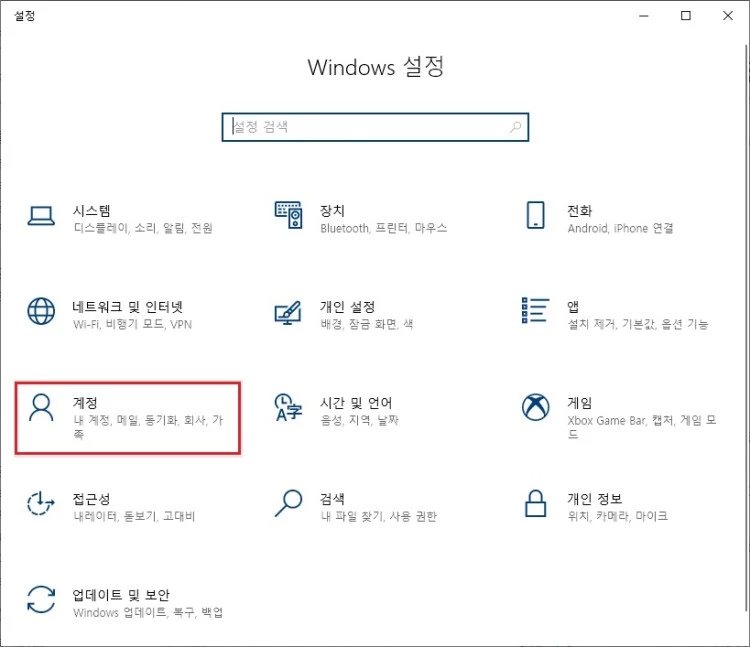Click the 디스플레이, 소리, 알림, 전원 description
This screenshot has height=647, width=750.
point(143,228)
